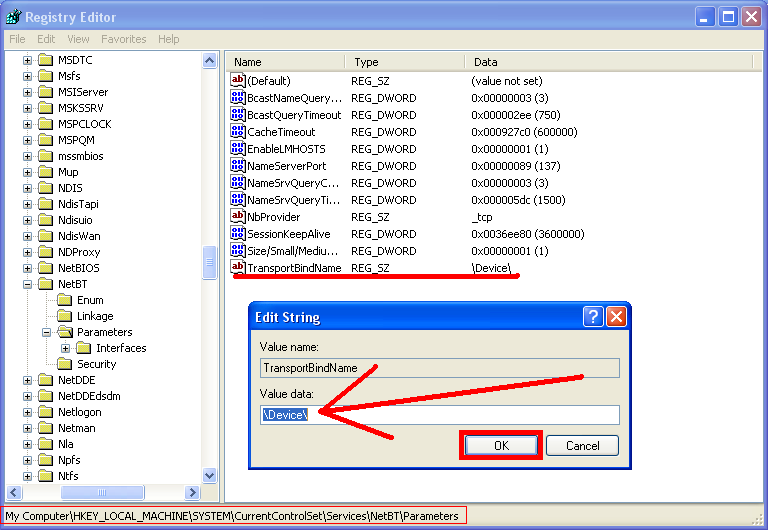Click the NetDDE folder icon
This screenshot has height=530, width=768.
coord(46,380)
